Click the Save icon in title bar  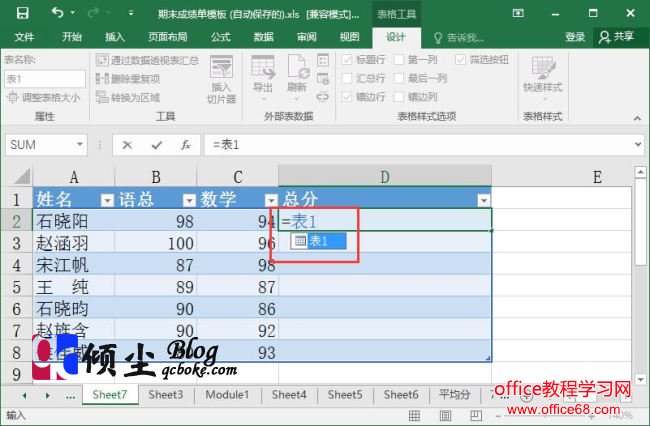22,13
